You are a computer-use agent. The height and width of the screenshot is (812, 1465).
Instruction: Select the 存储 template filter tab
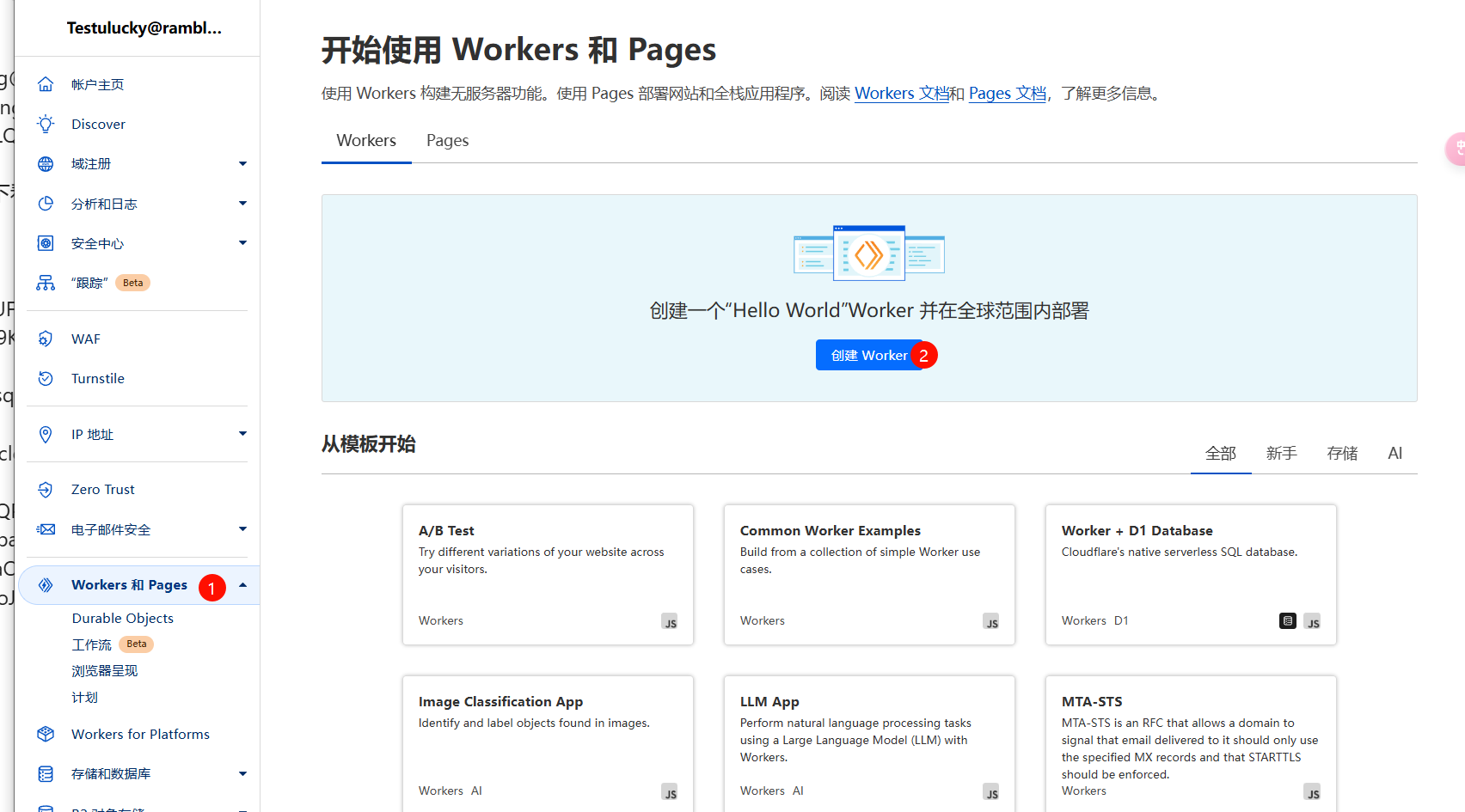[x=1342, y=454]
